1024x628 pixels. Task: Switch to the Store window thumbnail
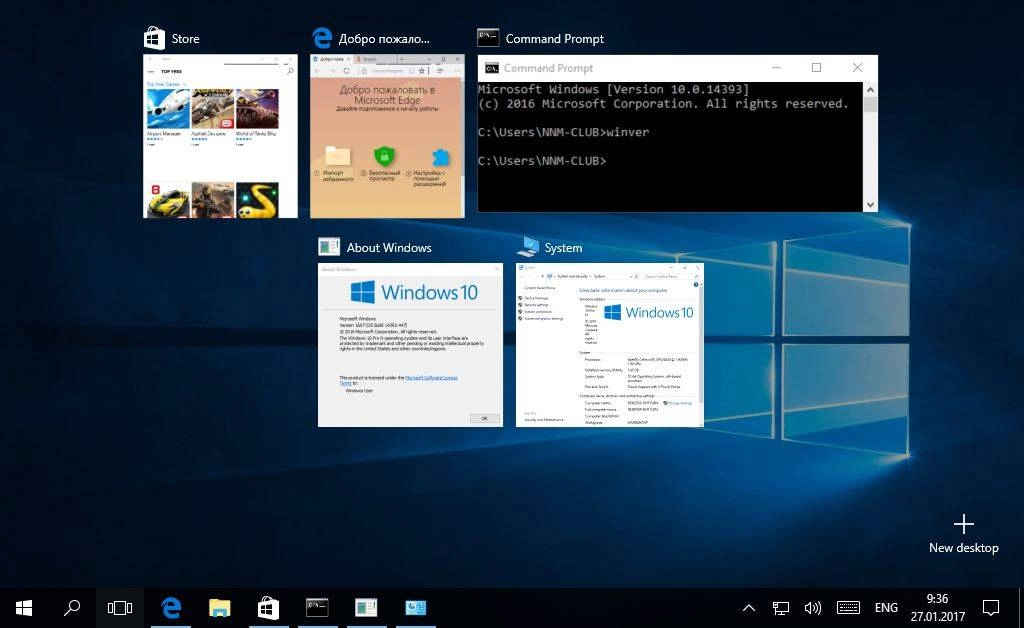click(220, 136)
